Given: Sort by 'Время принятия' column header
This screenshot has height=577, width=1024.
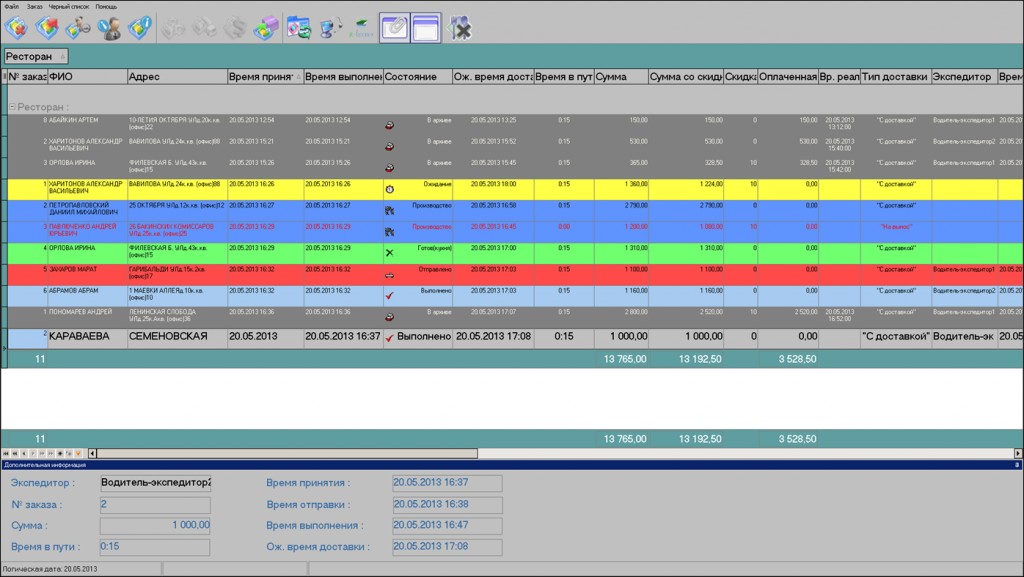Looking at the screenshot, I should click(x=264, y=77).
